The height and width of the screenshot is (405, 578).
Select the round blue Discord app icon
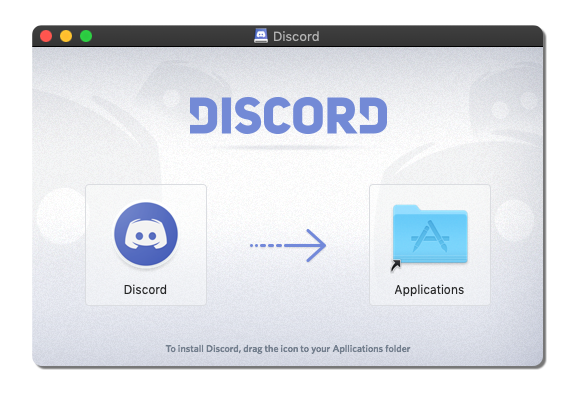click(x=146, y=234)
